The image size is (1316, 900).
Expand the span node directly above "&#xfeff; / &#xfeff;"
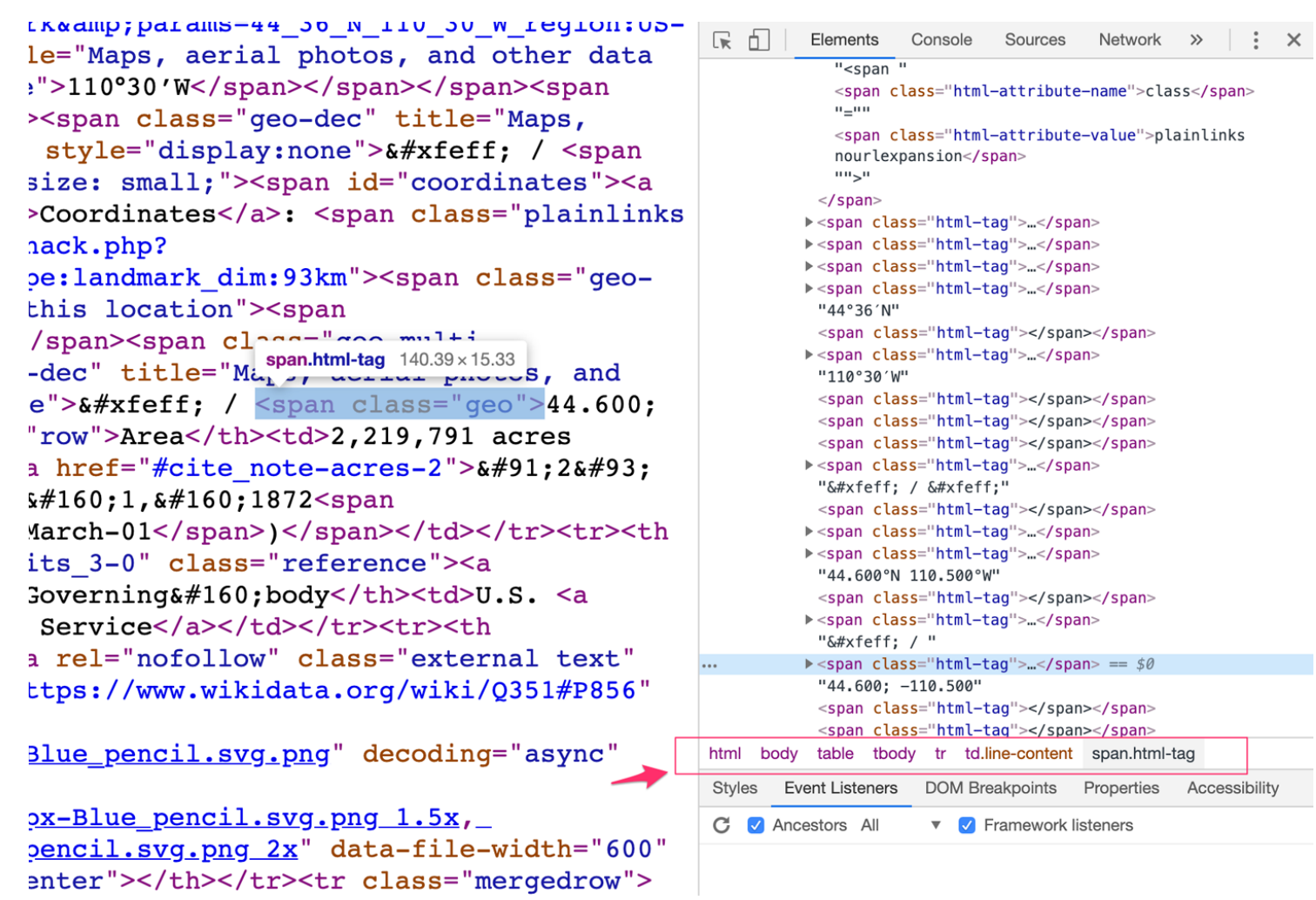click(809, 466)
